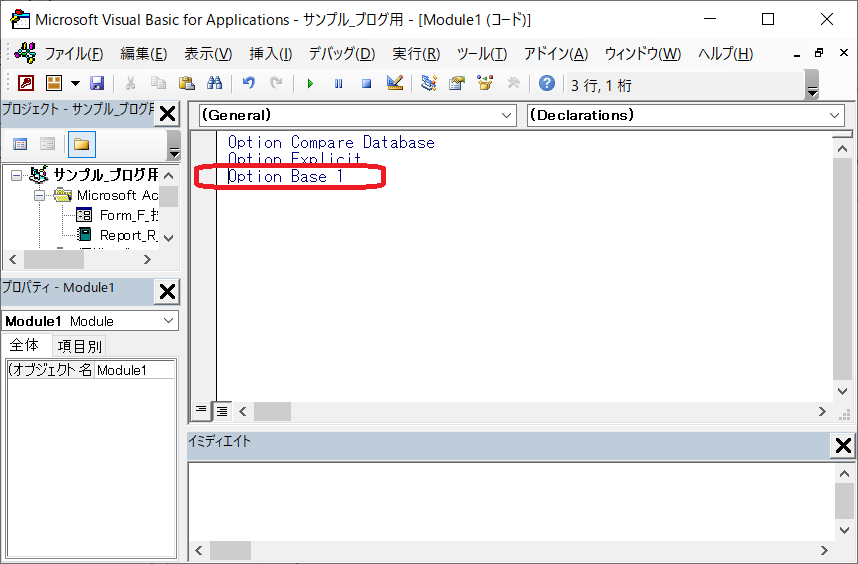
Task: Click the VBA document icon in menu bar
Action: click(25, 53)
